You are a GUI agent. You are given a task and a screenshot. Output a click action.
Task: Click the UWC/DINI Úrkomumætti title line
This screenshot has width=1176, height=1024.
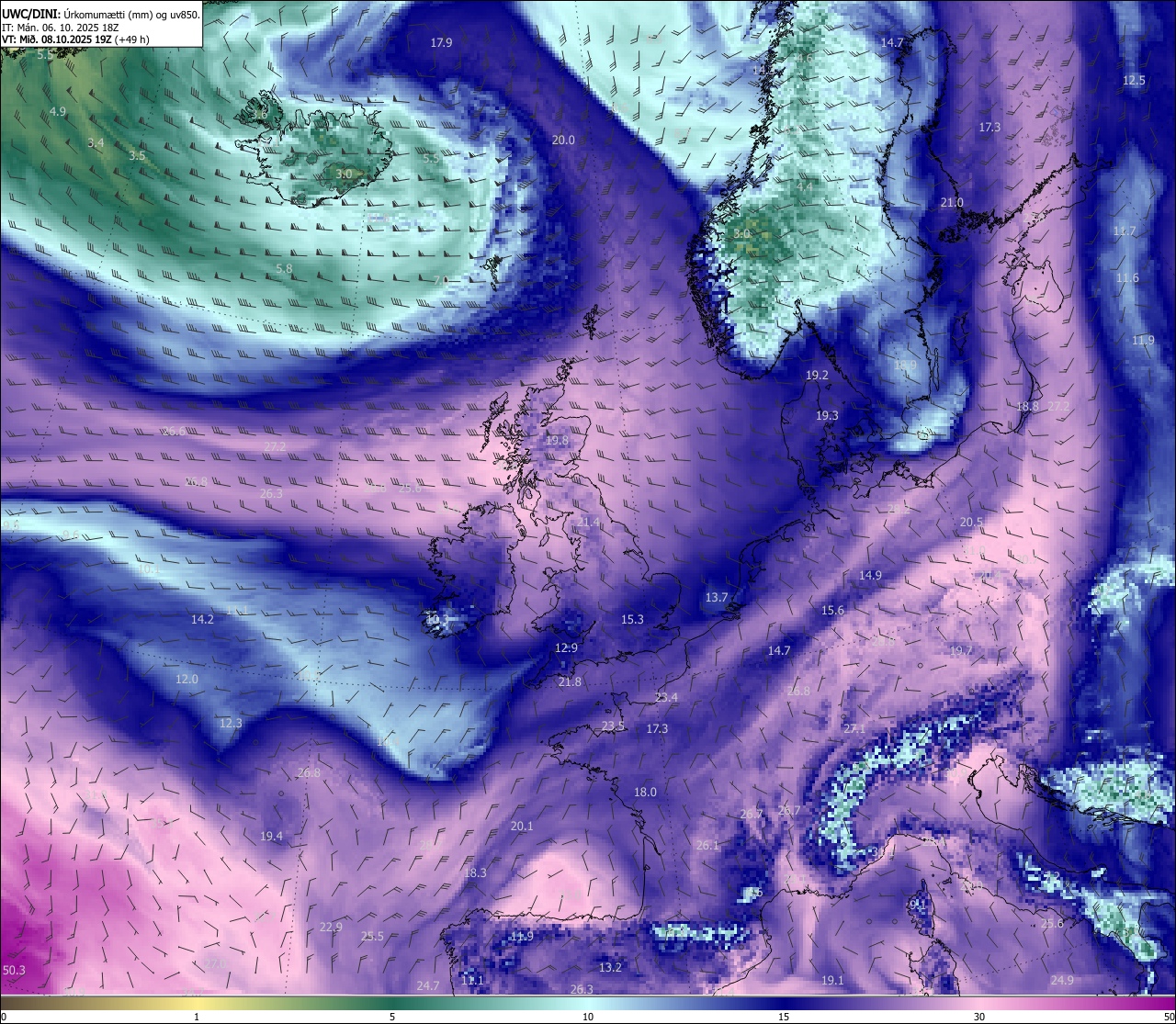pyautogui.click(x=101, y=15)
